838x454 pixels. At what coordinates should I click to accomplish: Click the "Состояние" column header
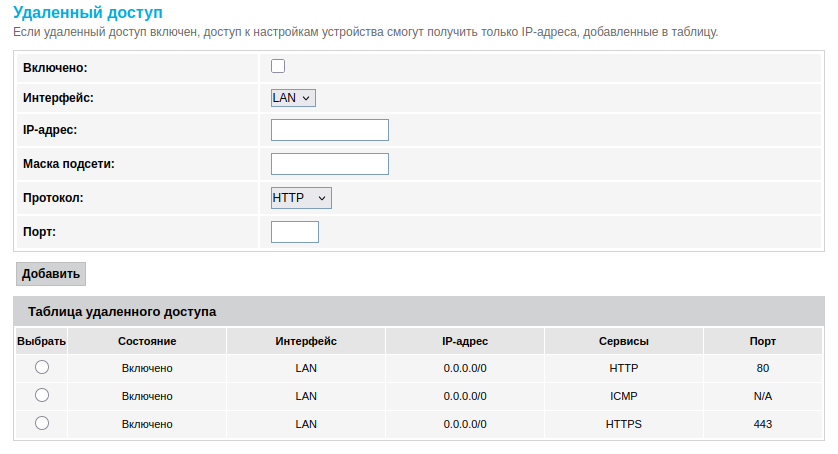[x=147, y=341]
